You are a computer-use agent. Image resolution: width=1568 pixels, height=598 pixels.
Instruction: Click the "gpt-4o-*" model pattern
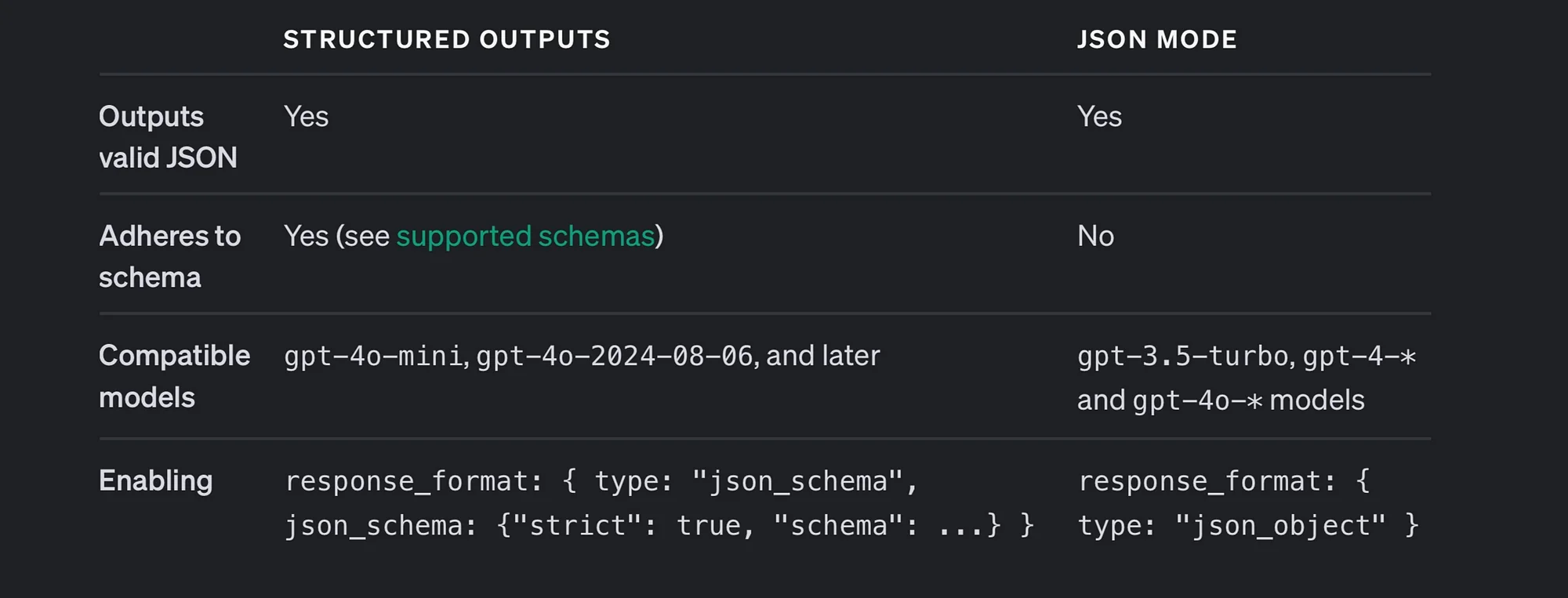1197,400
